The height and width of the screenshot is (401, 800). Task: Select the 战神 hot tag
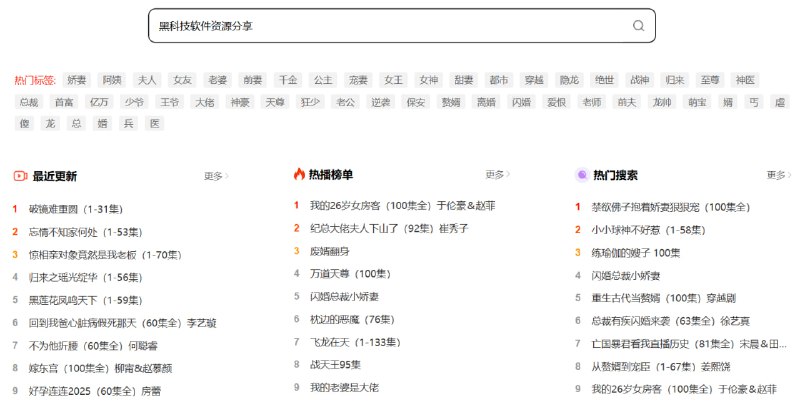[x=639, y=80]
